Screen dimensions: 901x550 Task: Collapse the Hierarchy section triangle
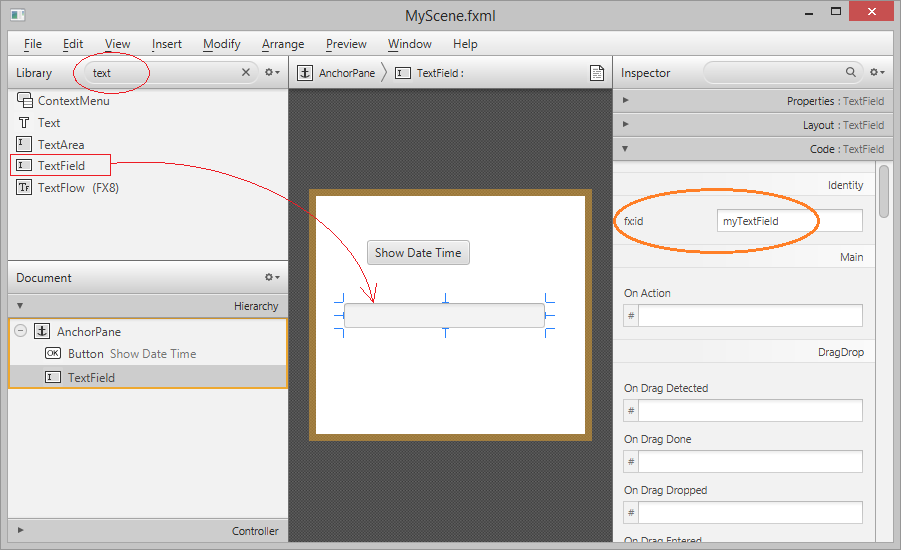pyautogui.click(x=20, y=306)
